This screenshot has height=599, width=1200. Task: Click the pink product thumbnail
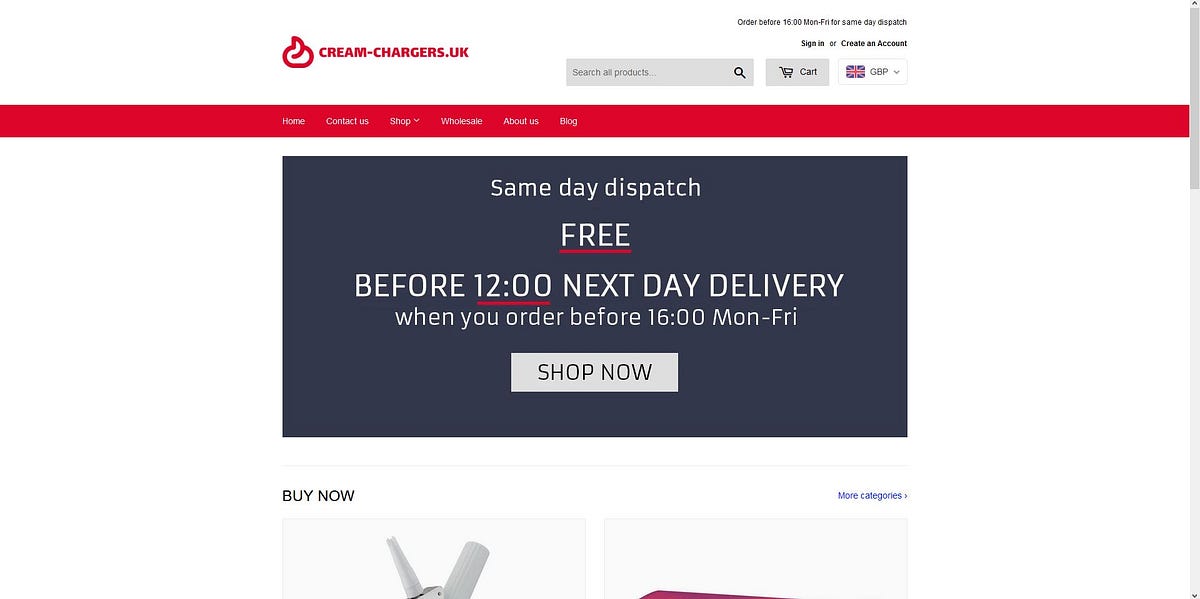coord(756,559)
